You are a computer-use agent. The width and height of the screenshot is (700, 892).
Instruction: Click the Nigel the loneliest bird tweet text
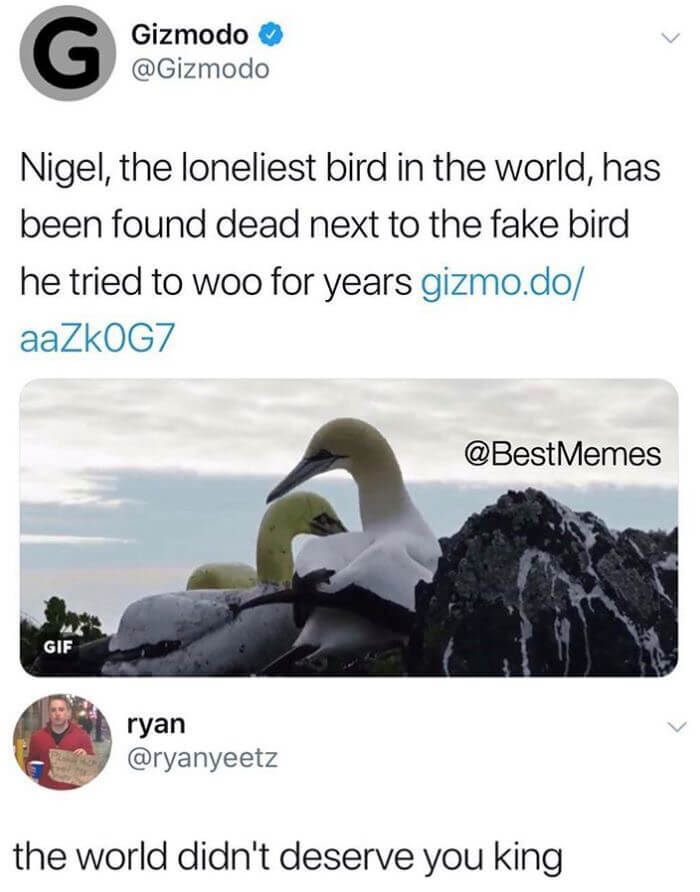(x=340, y=254)
